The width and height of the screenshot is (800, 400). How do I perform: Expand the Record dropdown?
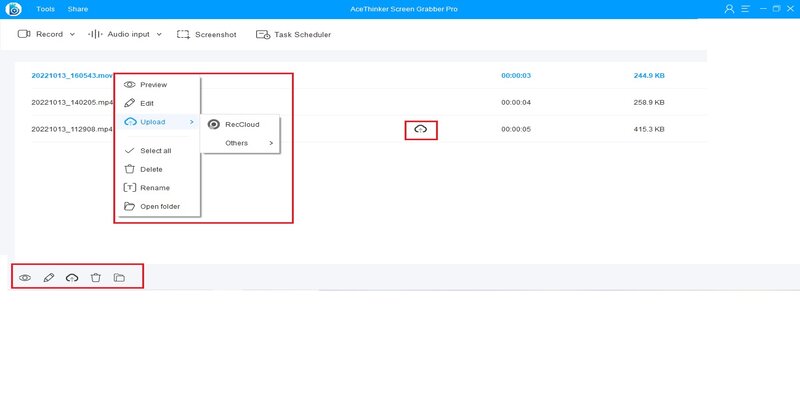(x=46, y=34)
